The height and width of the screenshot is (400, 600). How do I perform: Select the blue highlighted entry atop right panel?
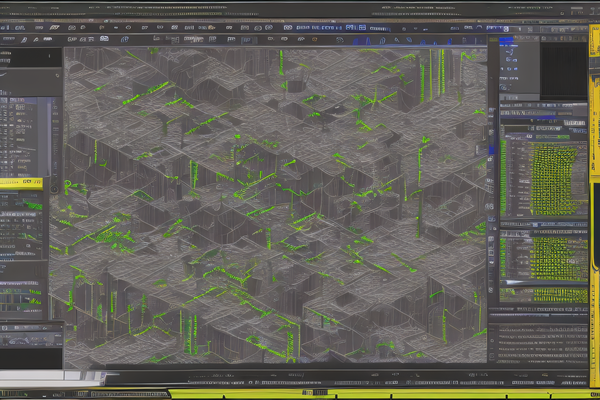(x=506, y=40)
